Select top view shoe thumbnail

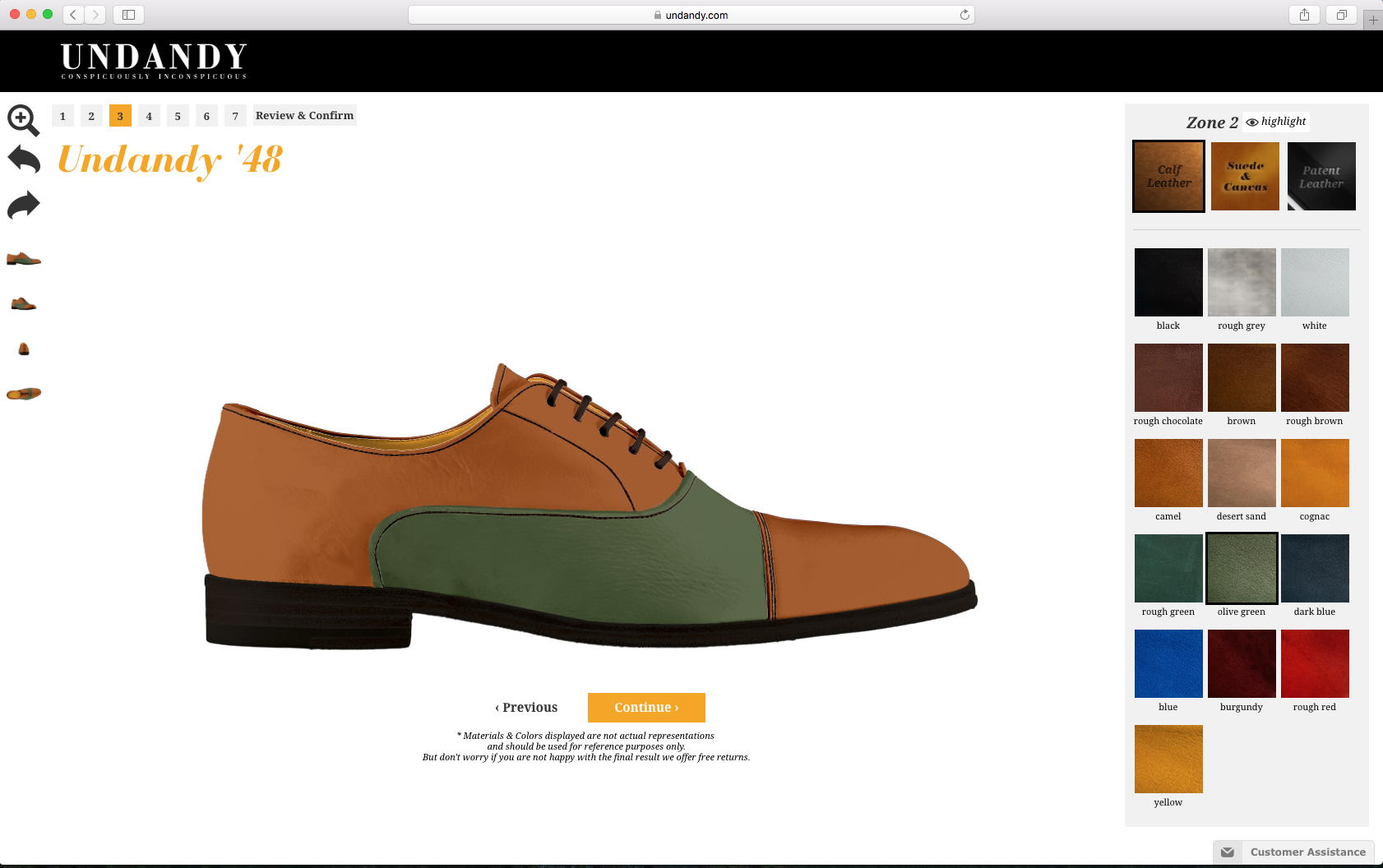[x=24, y=394]
